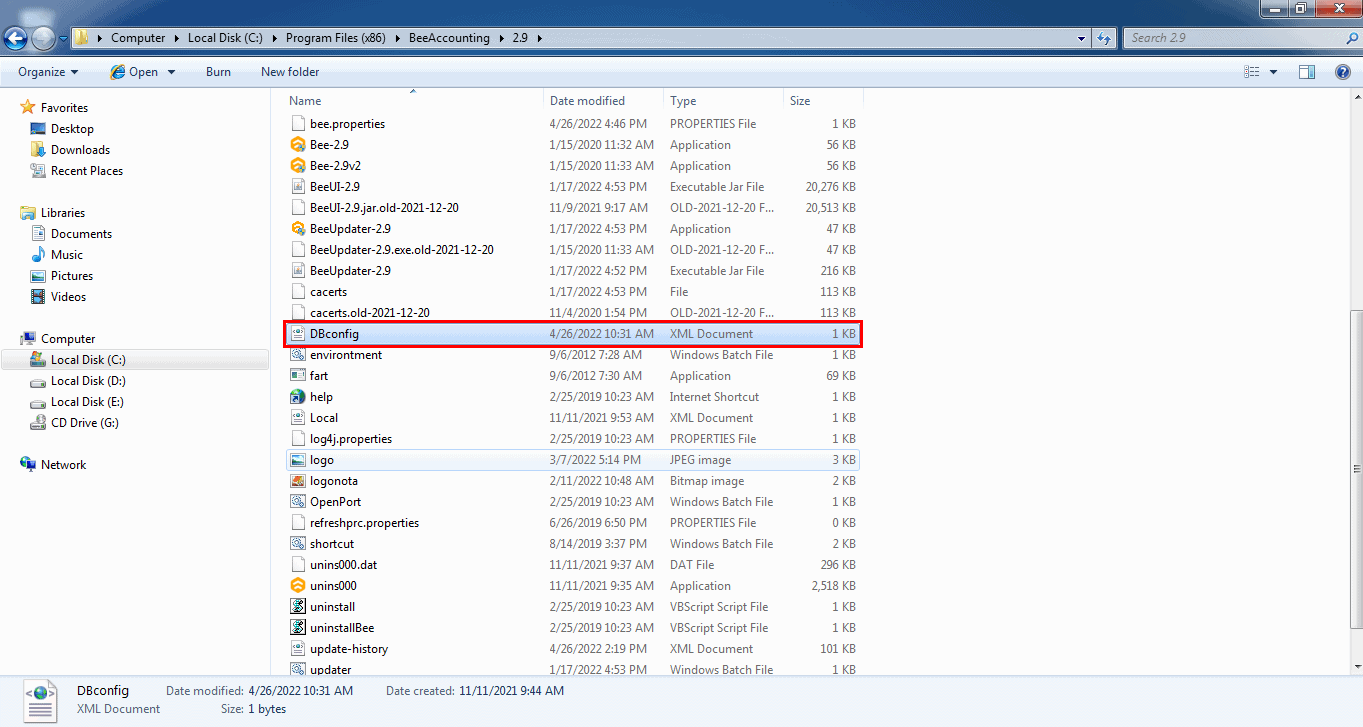Click the Forward navigation arrow
The height and width of the screenshot is (727, 1363).
(44, 38)
